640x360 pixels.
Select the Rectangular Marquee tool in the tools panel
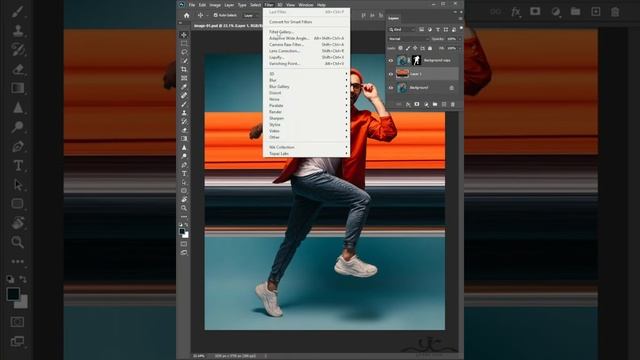[184, 44]
